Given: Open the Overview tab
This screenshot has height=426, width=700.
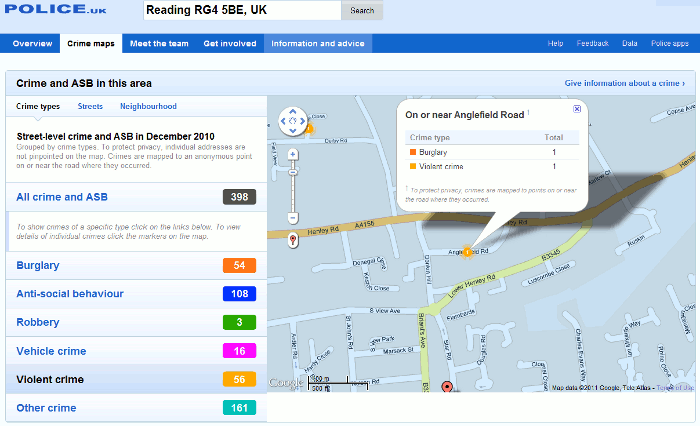Looking at the screenshot, I should point(33,43).
